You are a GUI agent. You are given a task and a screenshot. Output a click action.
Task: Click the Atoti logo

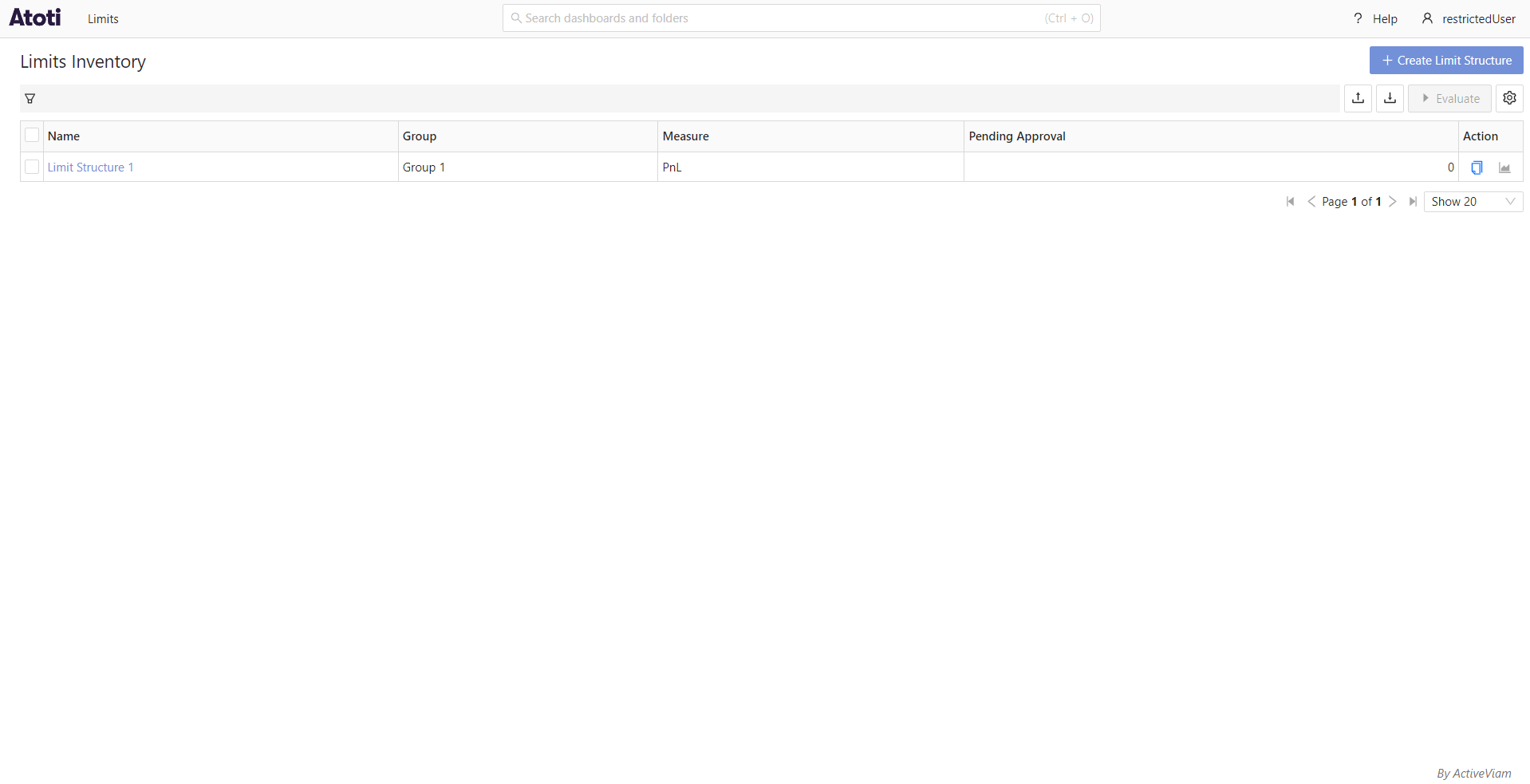[34, 17]
